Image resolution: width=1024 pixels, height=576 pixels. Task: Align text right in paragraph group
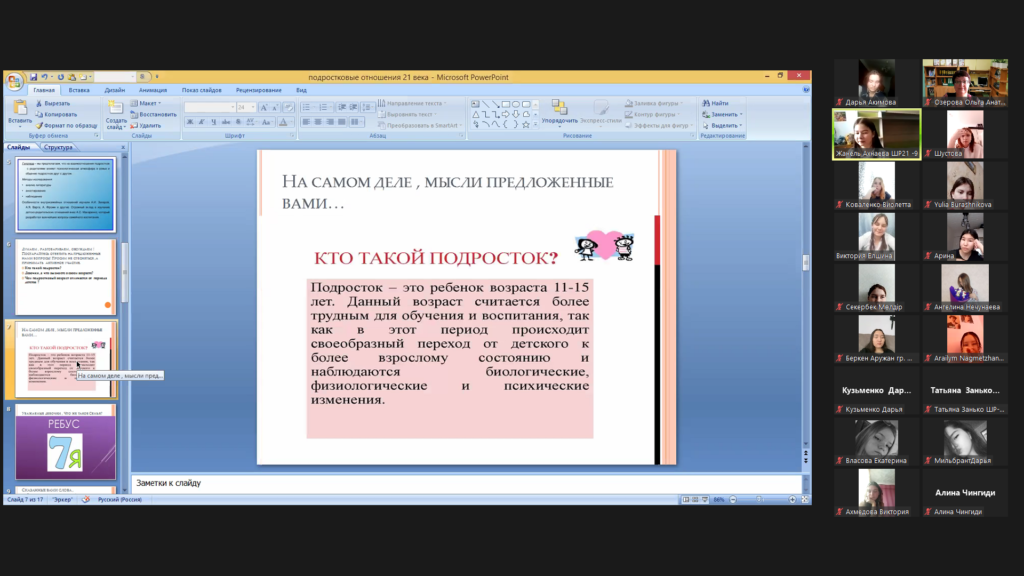[x=330, y=122]
